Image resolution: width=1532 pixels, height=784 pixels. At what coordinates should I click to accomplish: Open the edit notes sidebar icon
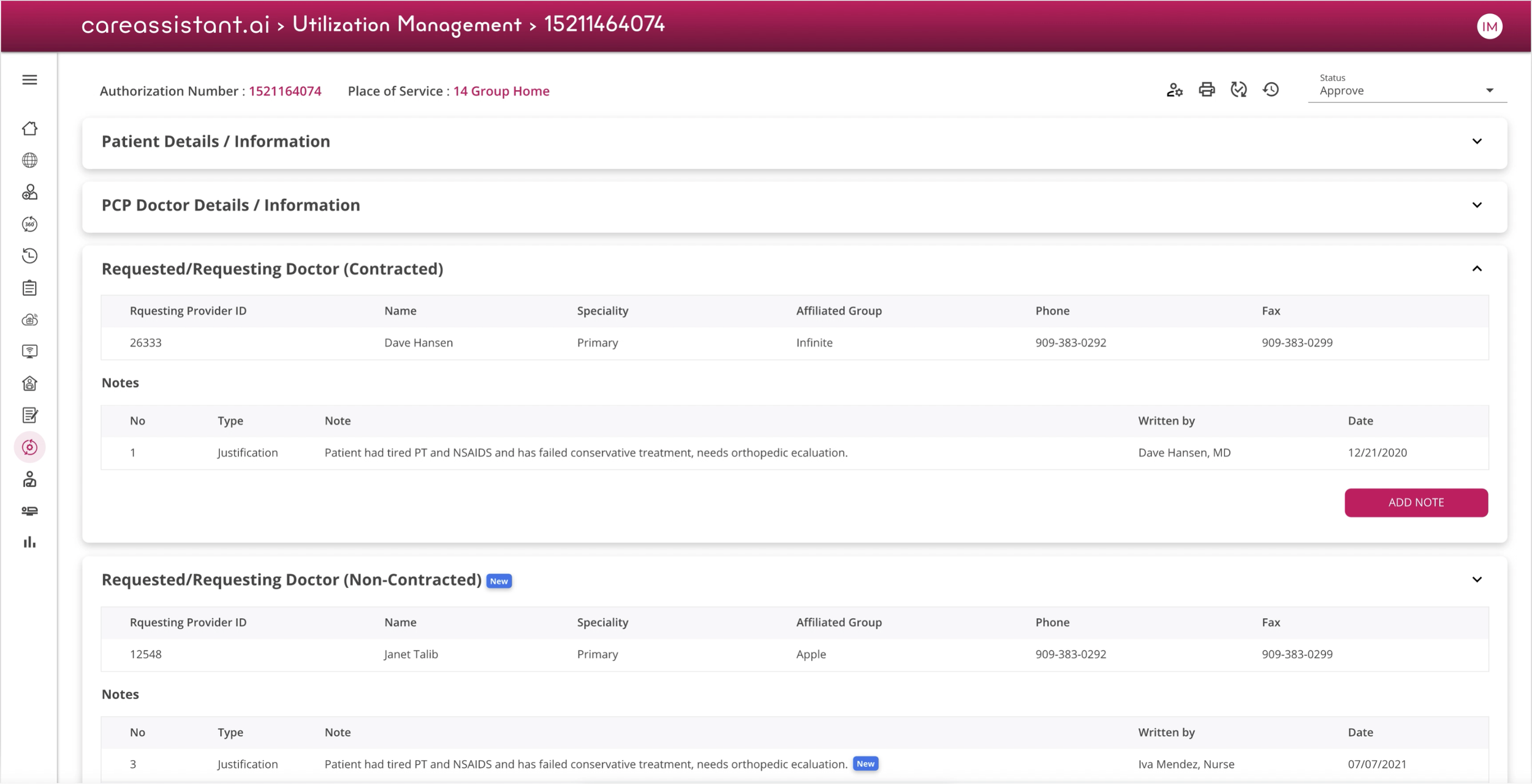point(29,415)
